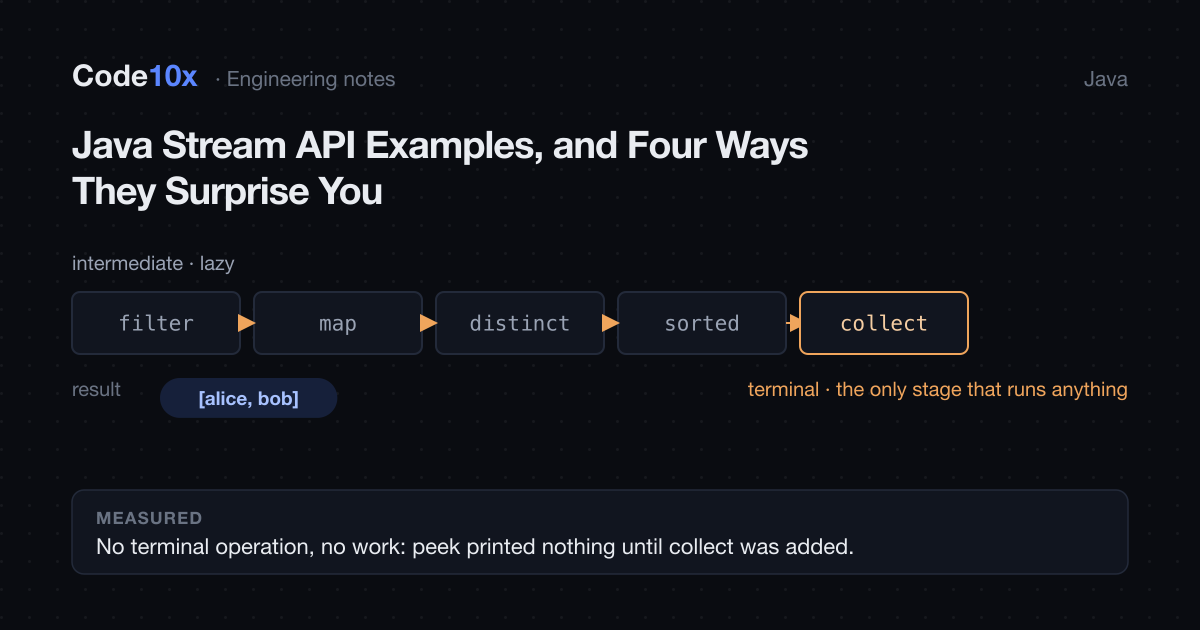The height and width of the screenshot is (630, 1200).
Task: Select the distinct stage box
Action: click(520, 323)
